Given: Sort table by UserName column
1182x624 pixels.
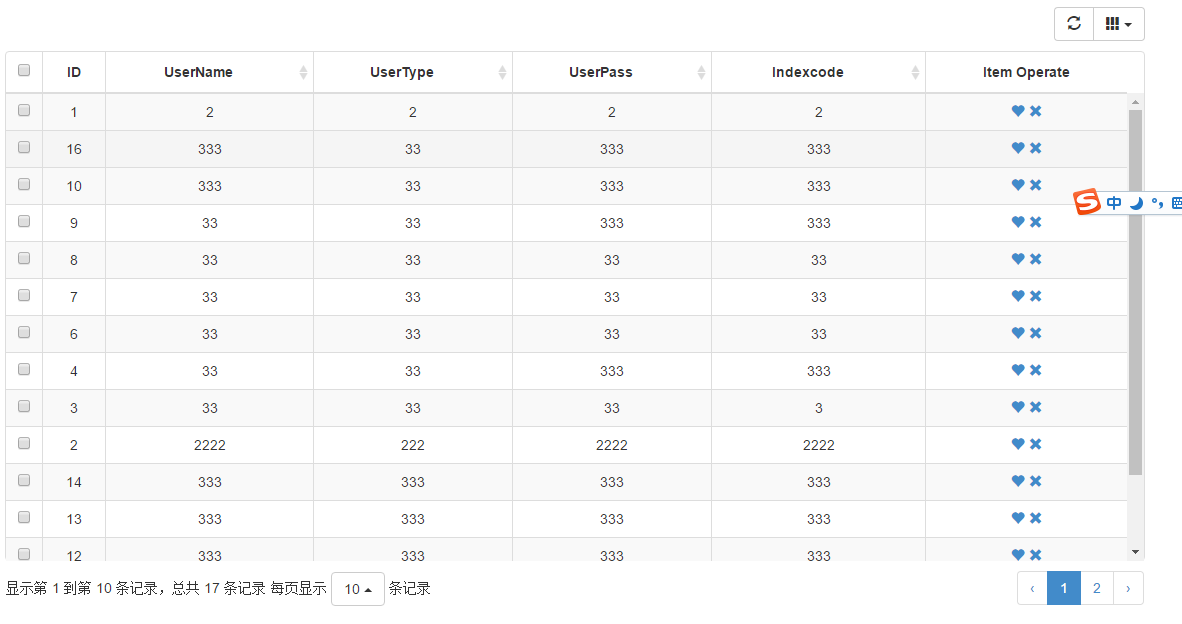Looking at the screenshot, I should pyautogui.click(x=209, y=72).
